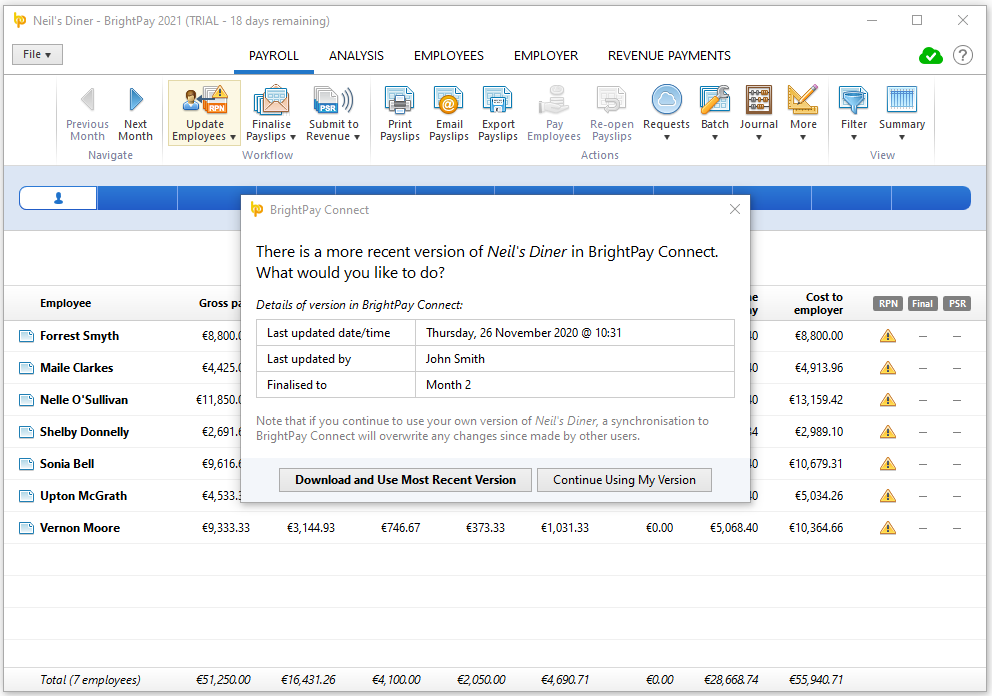The image size is (992, 696).
Task: Click Pay Employees icon
Action: [554, 113]
